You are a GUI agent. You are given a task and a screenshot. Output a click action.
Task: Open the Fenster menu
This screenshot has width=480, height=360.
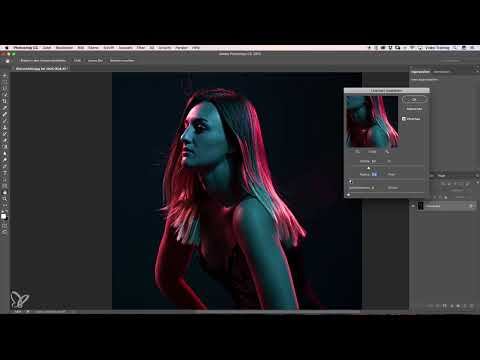pos(182,48)
